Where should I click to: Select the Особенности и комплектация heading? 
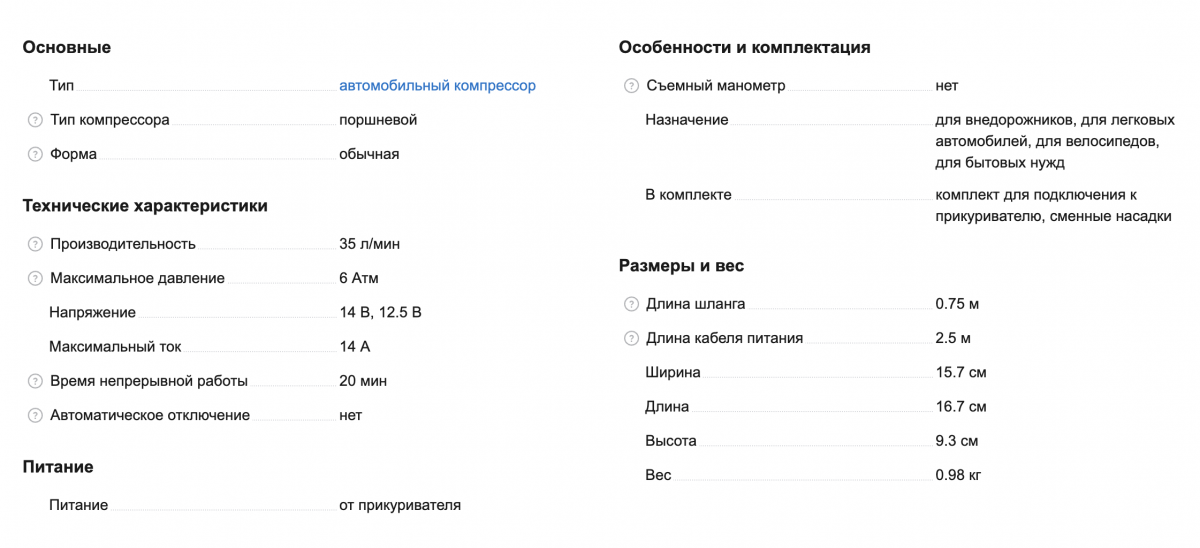pos(744,47)
